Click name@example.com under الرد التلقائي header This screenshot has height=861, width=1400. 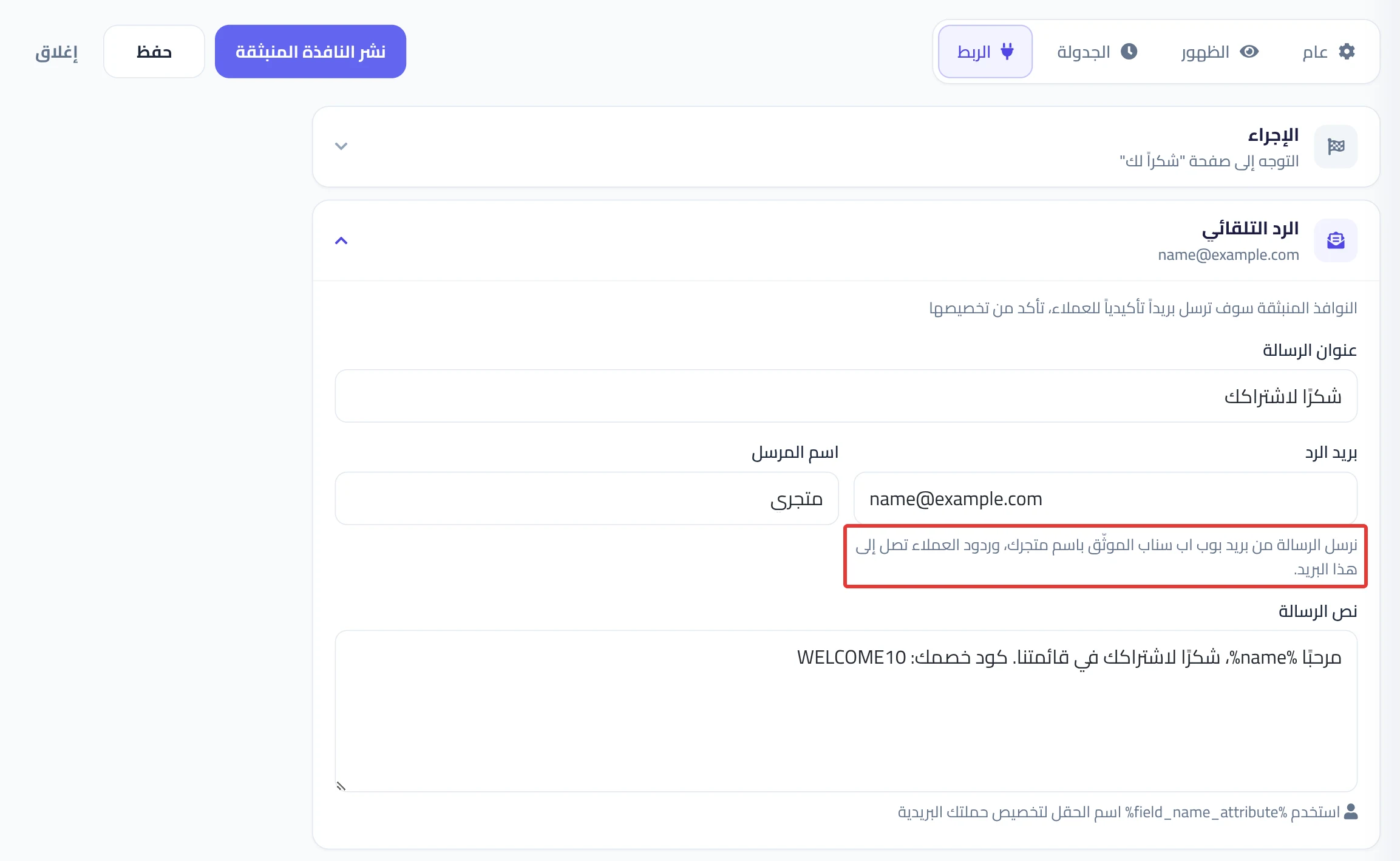pyautogui.click(x=1228, y=255)
